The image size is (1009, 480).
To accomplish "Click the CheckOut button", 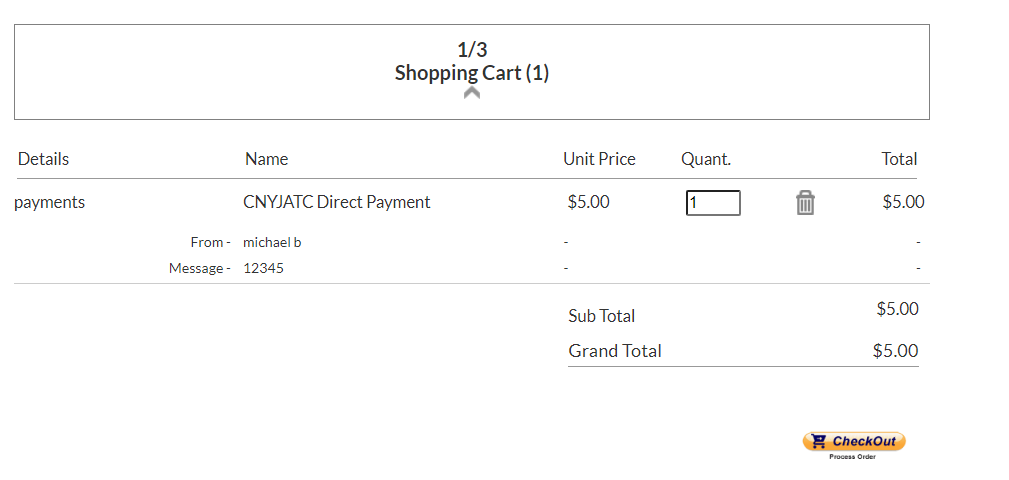I will coord(853,441).
